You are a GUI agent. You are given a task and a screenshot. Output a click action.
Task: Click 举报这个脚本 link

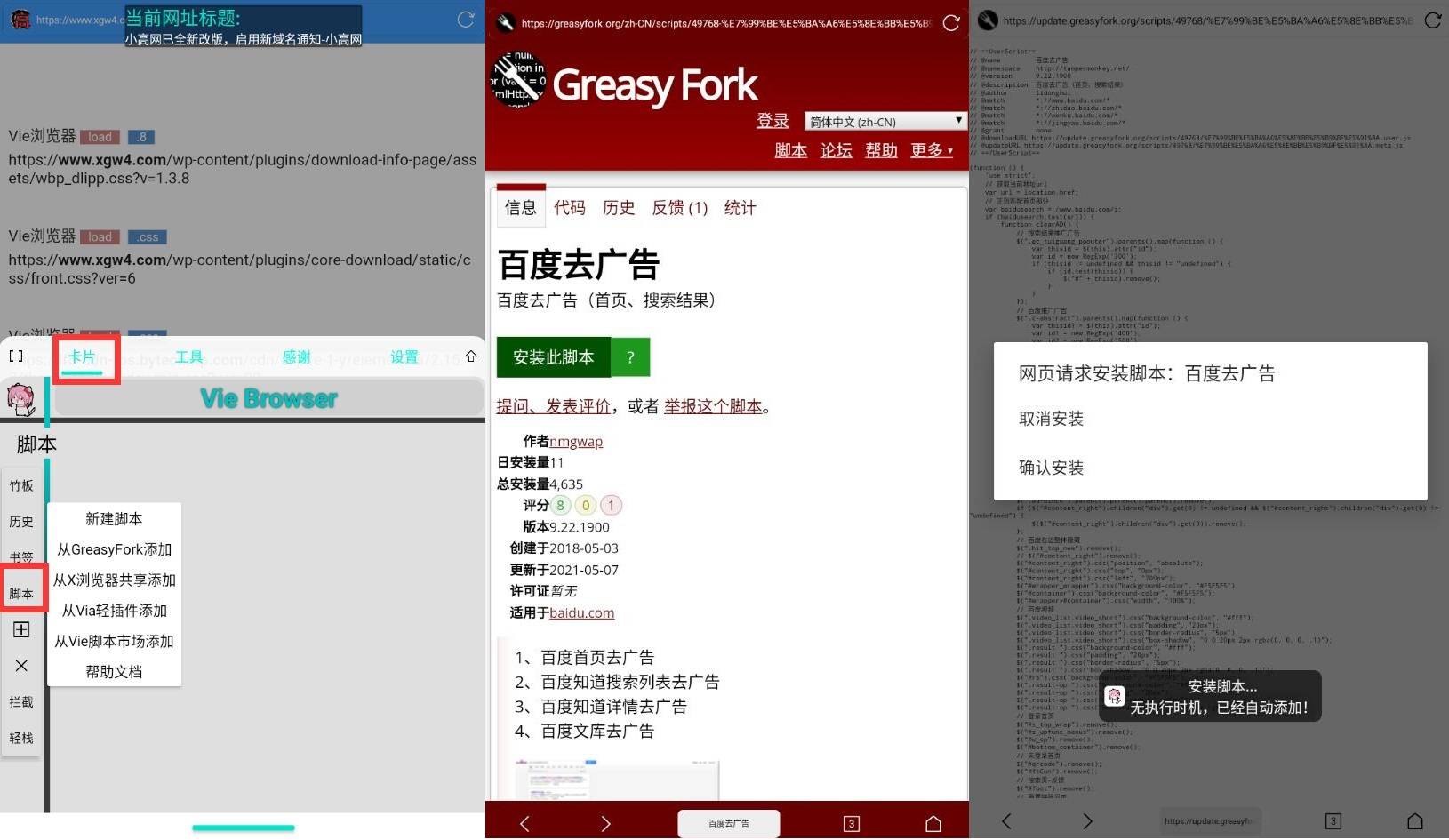tap(713, 406)
